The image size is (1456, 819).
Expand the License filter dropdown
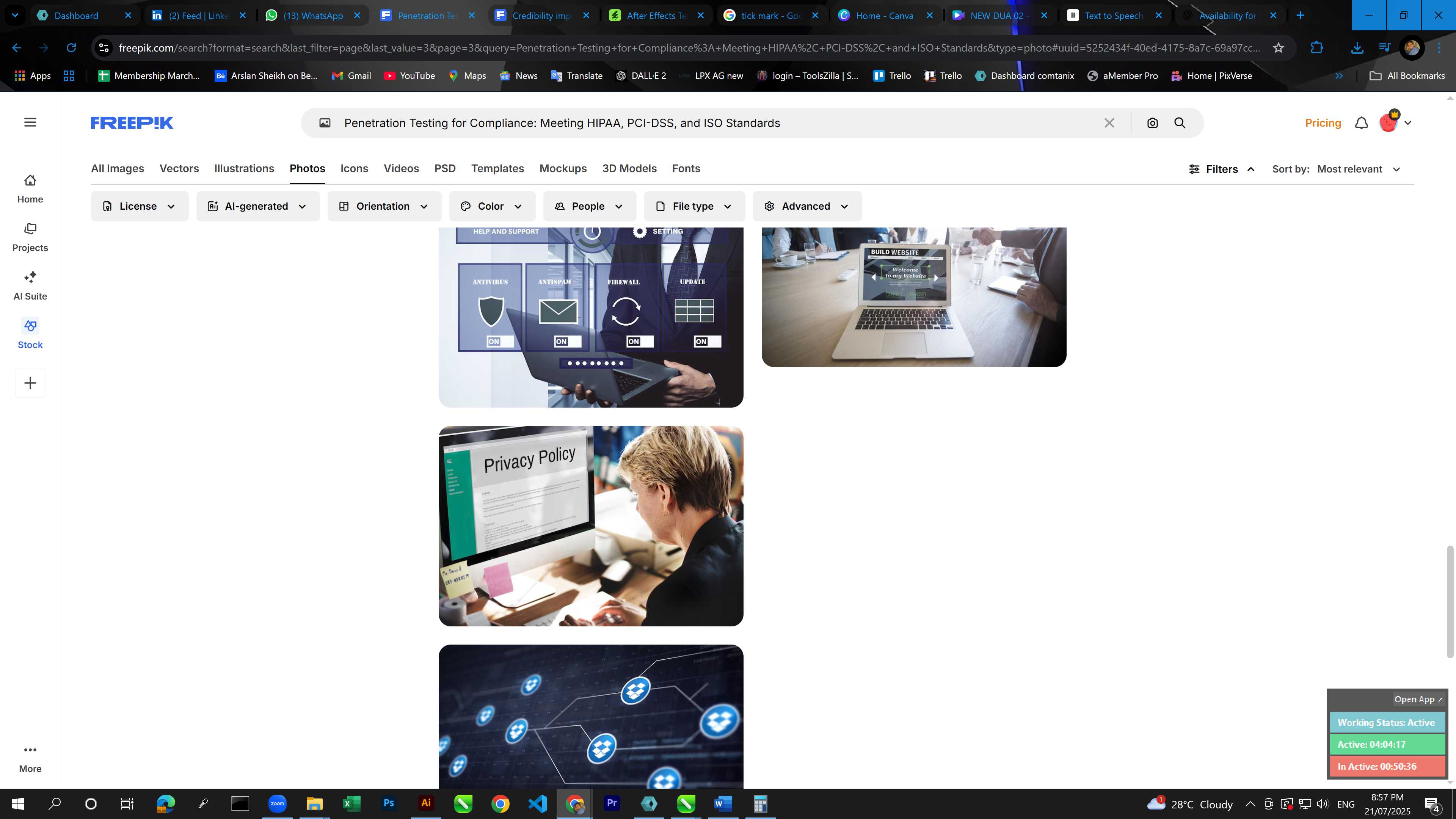pos(140,206)
